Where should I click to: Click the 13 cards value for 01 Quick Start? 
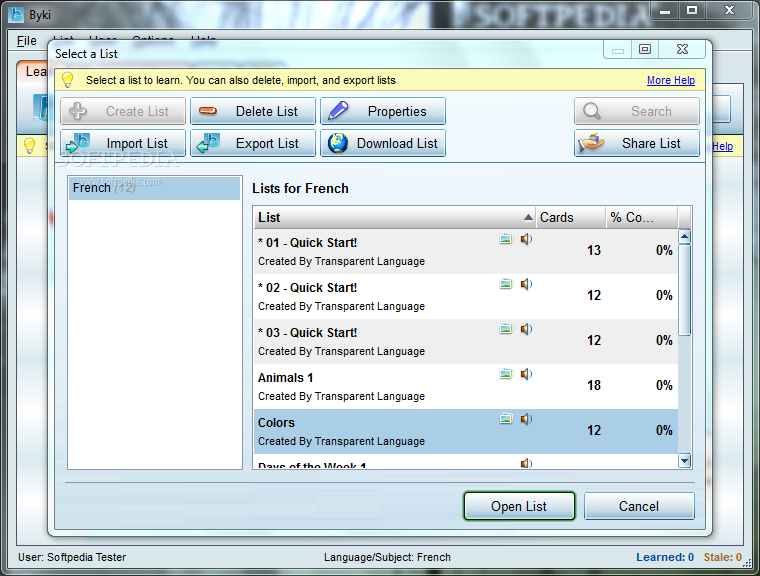(594, 251)
